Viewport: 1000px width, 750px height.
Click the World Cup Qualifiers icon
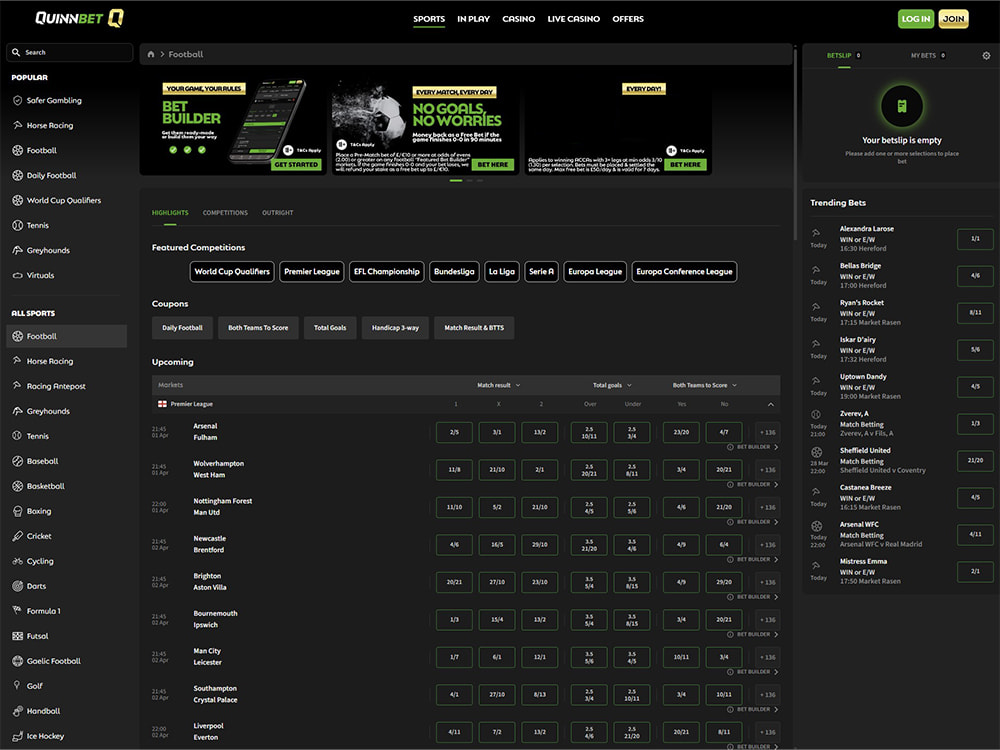[17, 200]
